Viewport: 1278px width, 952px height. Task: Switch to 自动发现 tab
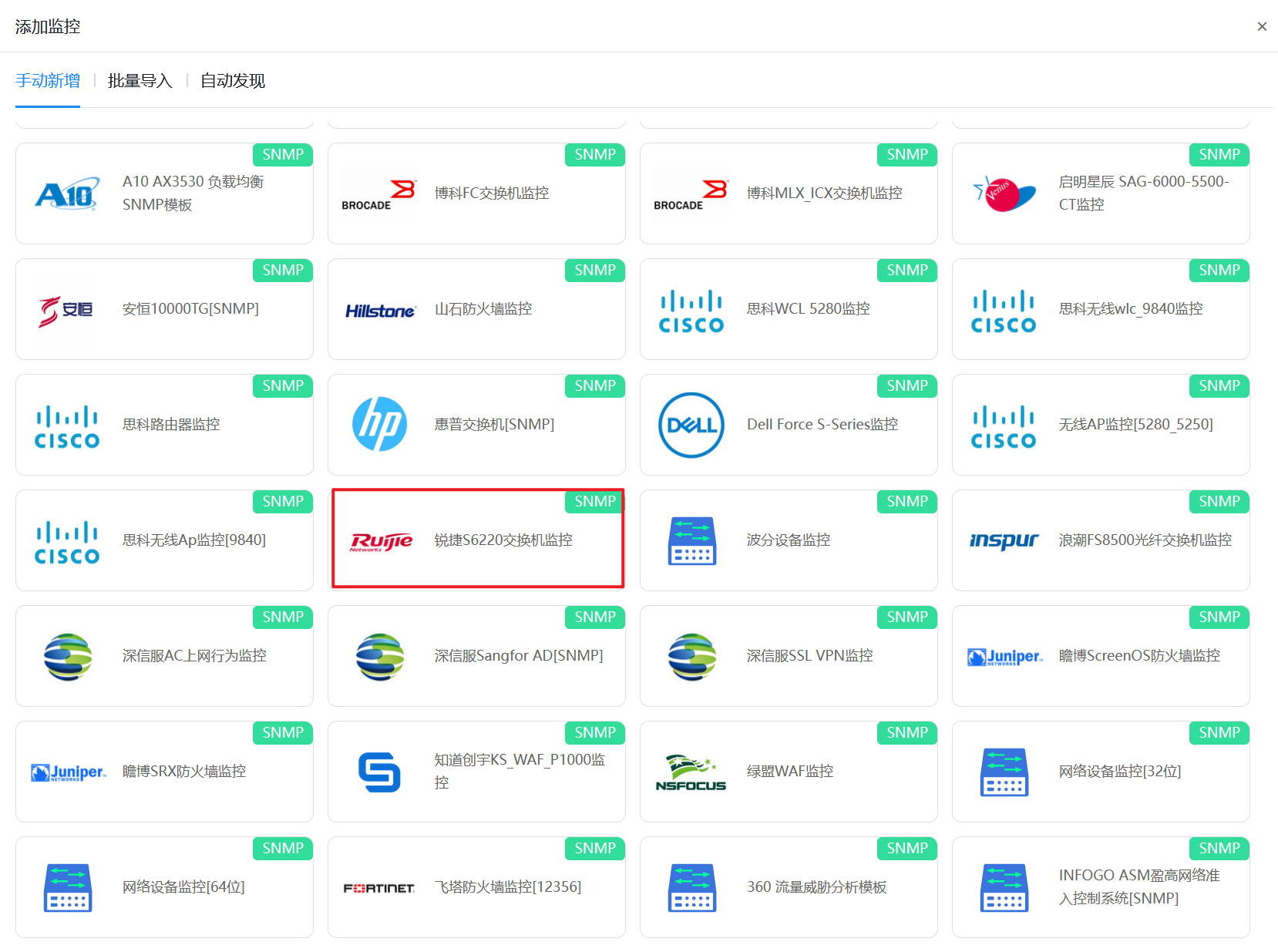pos(233,81)
